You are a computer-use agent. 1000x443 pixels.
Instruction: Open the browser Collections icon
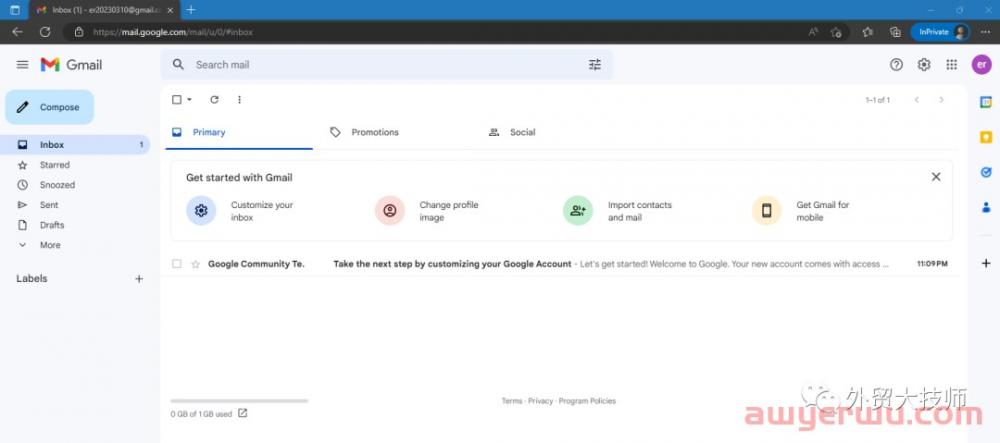895,32
